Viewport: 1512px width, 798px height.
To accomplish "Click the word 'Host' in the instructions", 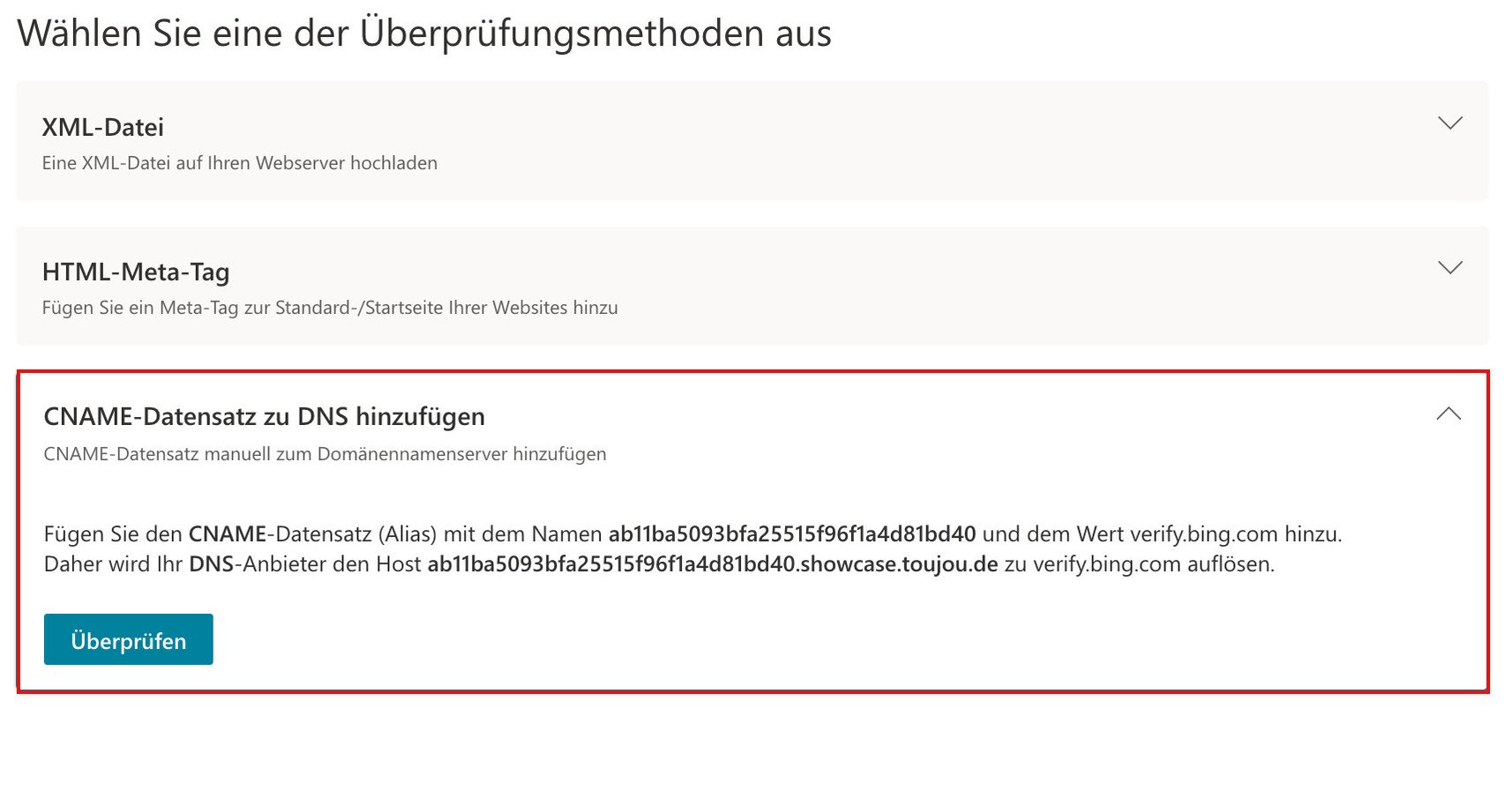I will tap(399, 564).
